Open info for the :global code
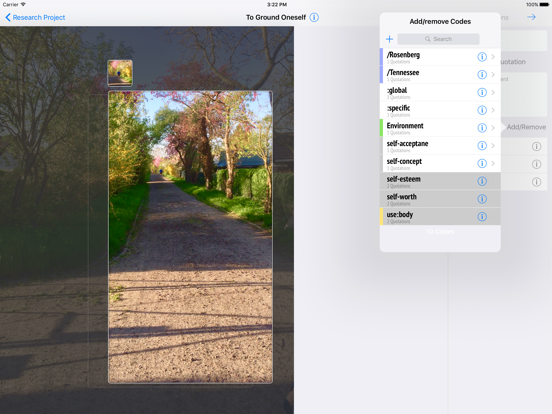This screenshot has height=414, width=552. (482, 92)
